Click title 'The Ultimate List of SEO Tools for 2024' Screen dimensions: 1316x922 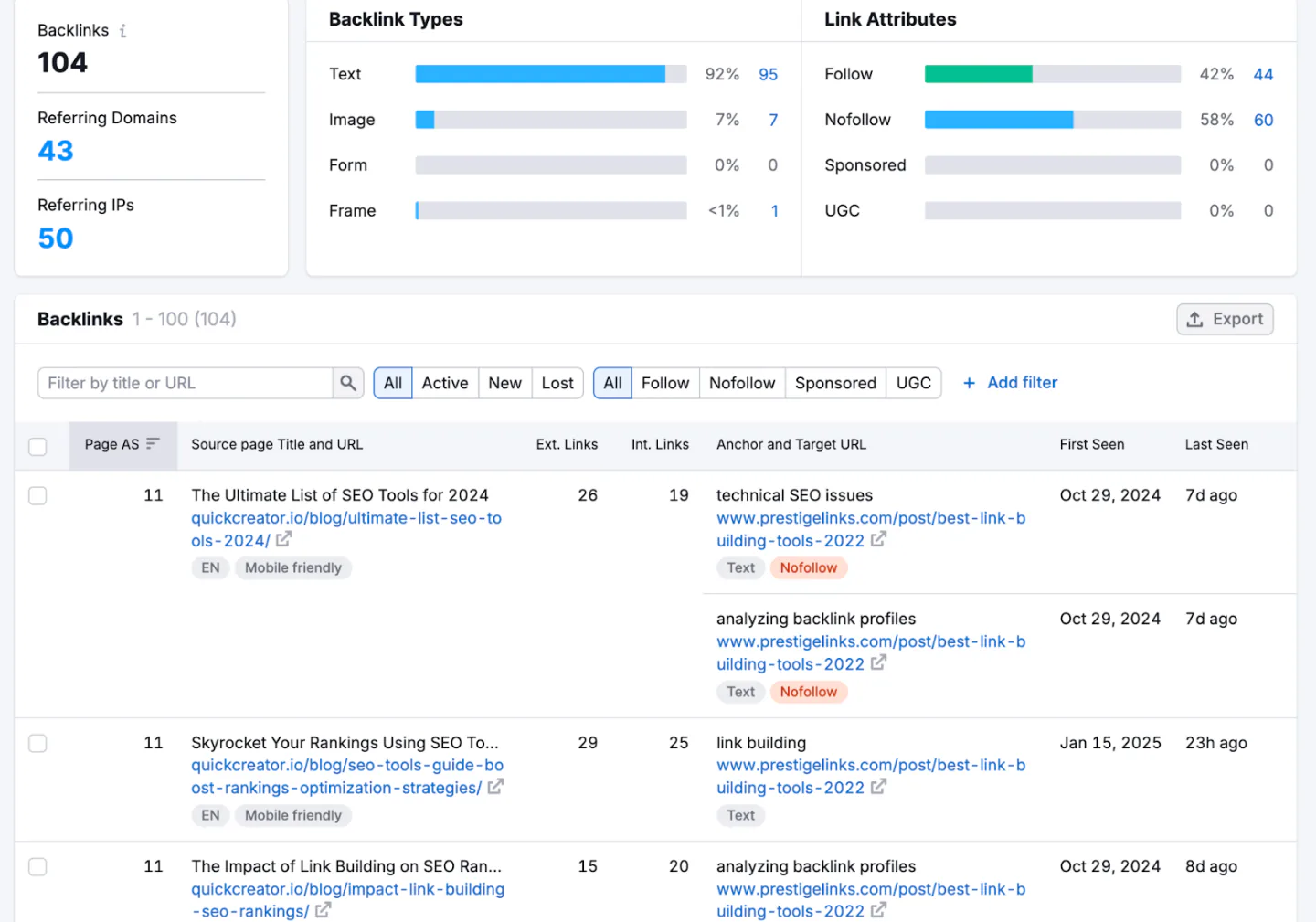coord(340,495)
